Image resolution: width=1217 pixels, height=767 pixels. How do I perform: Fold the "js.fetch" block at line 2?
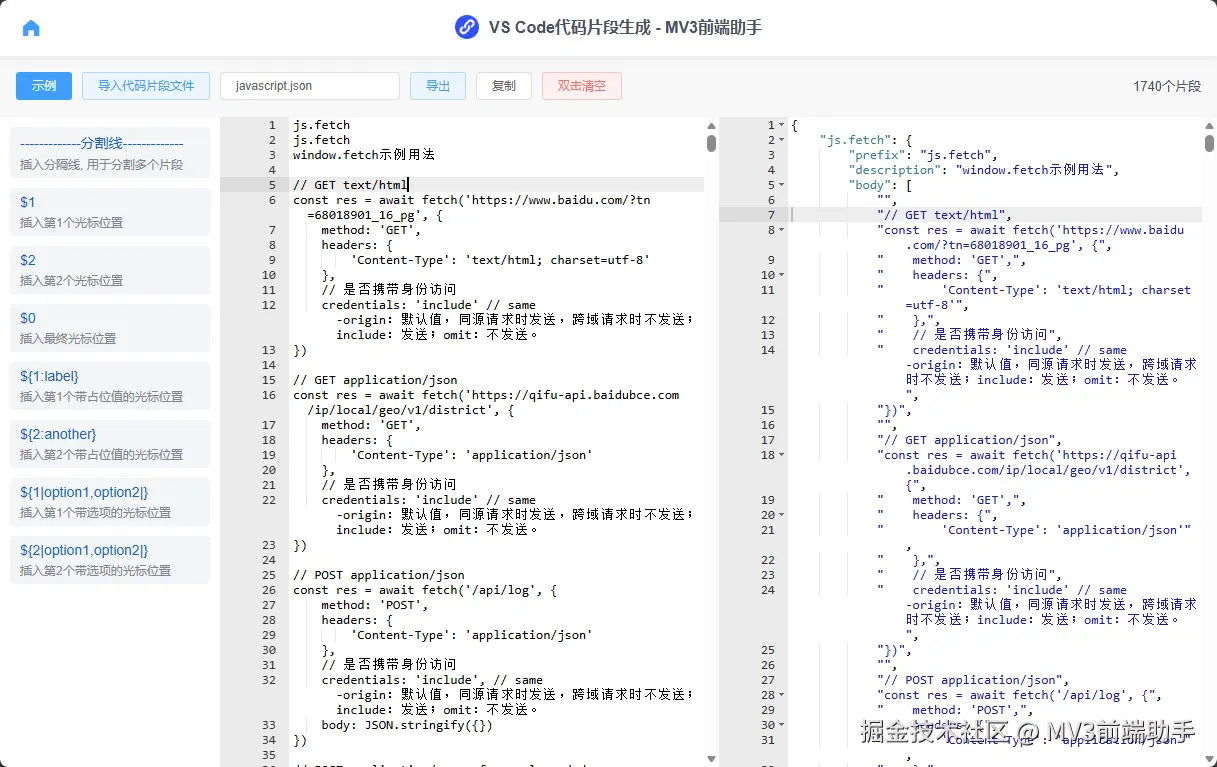[x=782, y=141]
